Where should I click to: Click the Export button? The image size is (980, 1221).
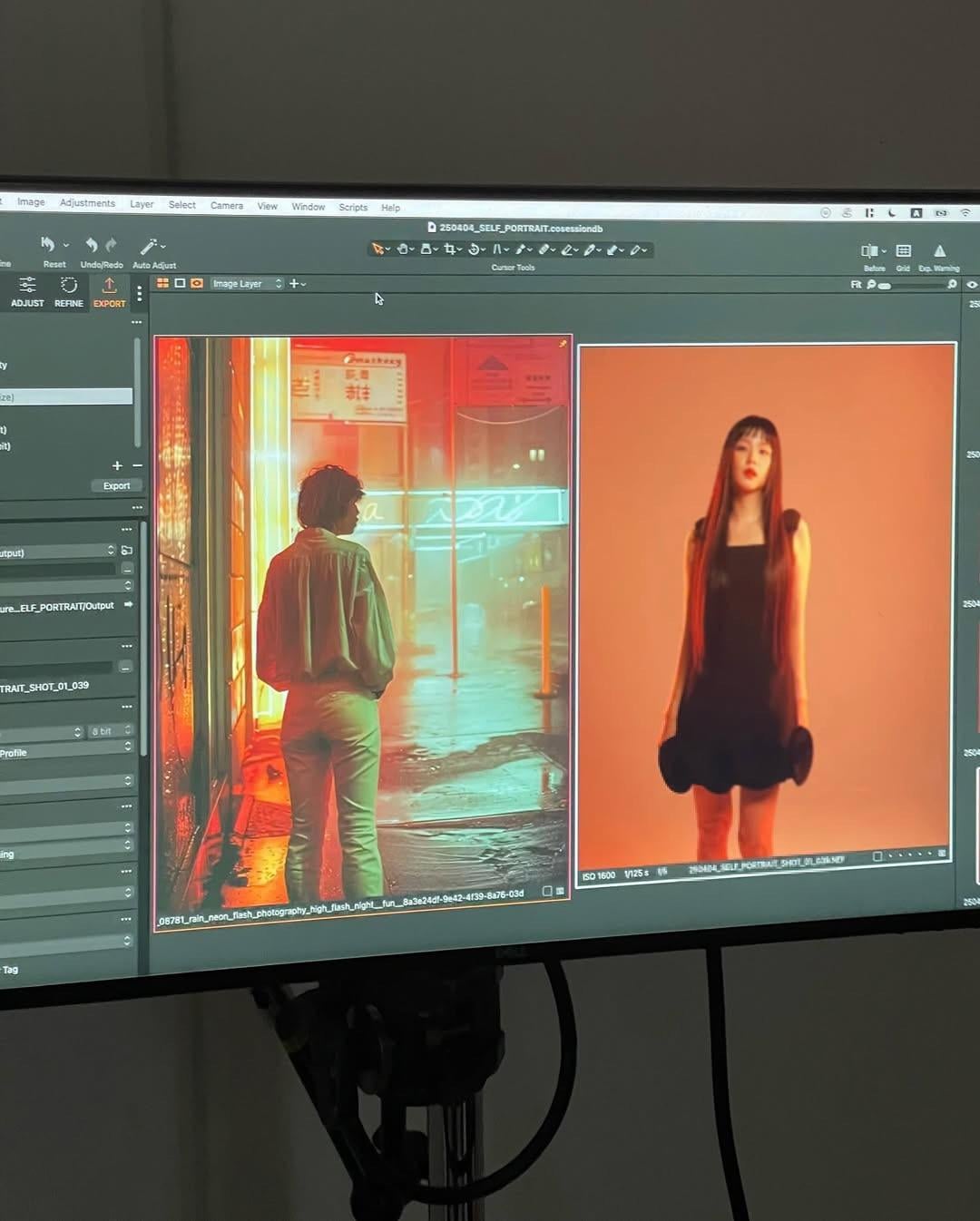116,486
